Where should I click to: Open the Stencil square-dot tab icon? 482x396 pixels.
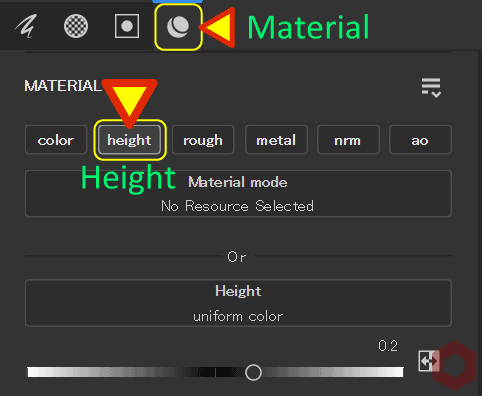point(127,26)
